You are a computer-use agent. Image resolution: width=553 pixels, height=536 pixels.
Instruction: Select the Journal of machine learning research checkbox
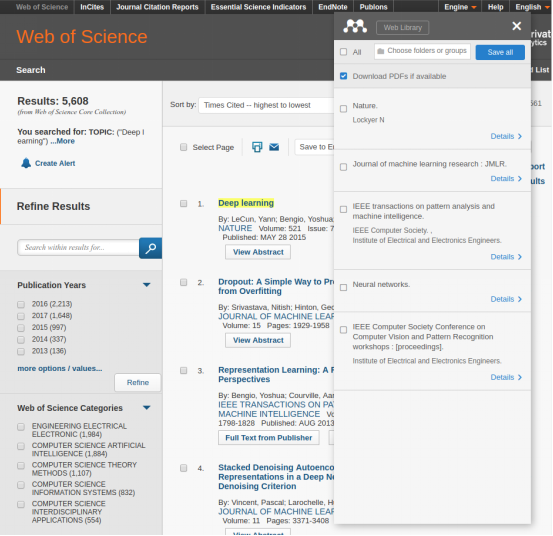coord(344,167)
